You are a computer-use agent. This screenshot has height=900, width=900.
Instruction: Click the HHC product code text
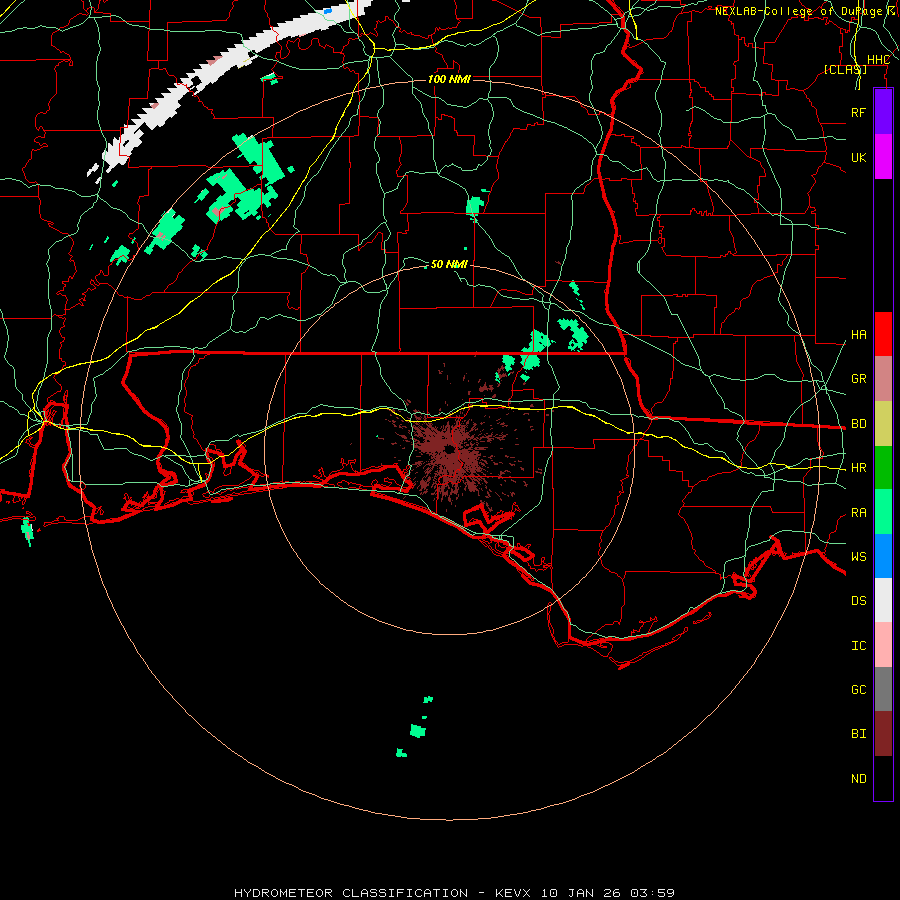pos(878,60)
